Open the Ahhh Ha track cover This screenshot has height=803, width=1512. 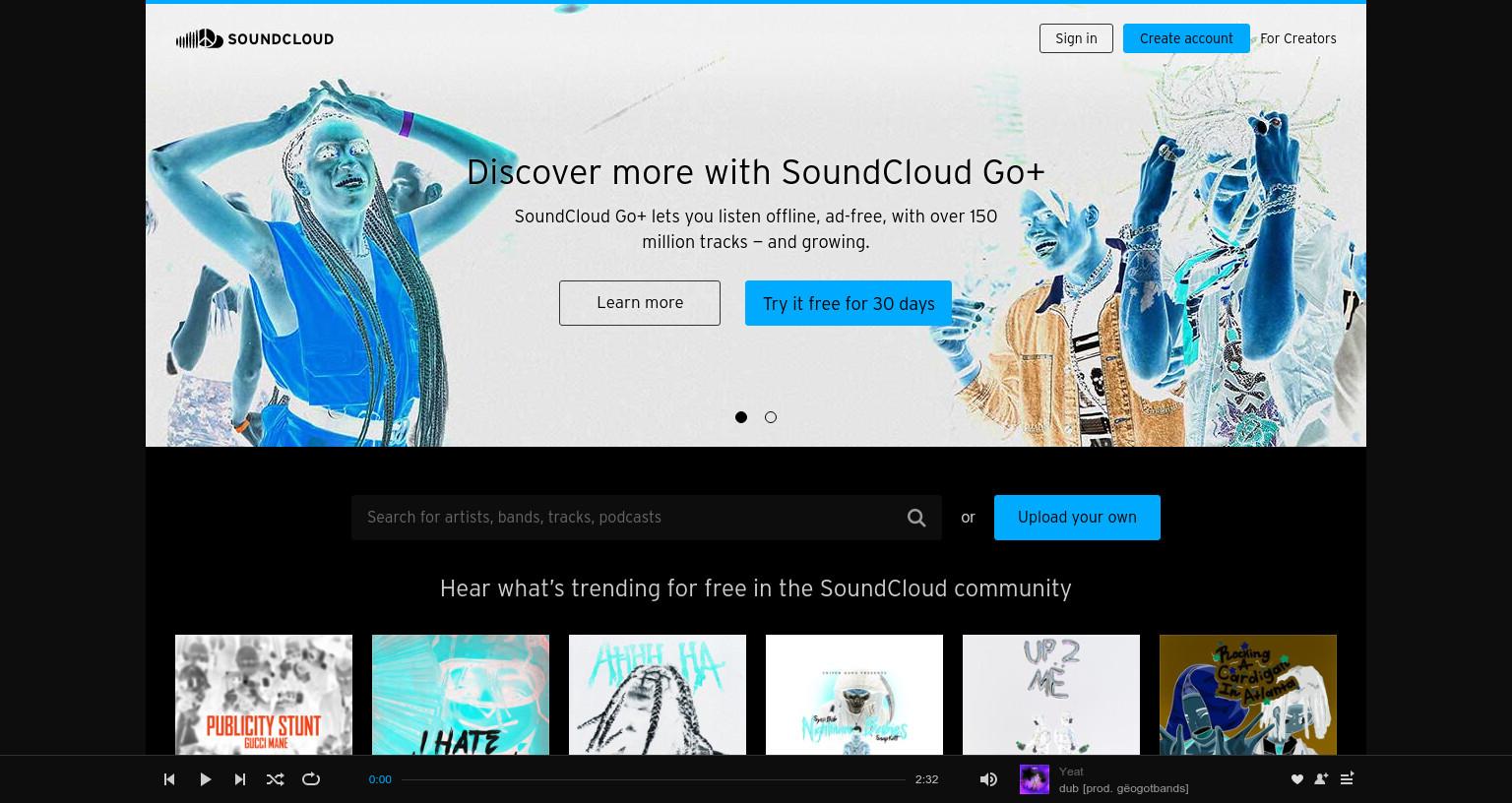(x=658, y=695)
